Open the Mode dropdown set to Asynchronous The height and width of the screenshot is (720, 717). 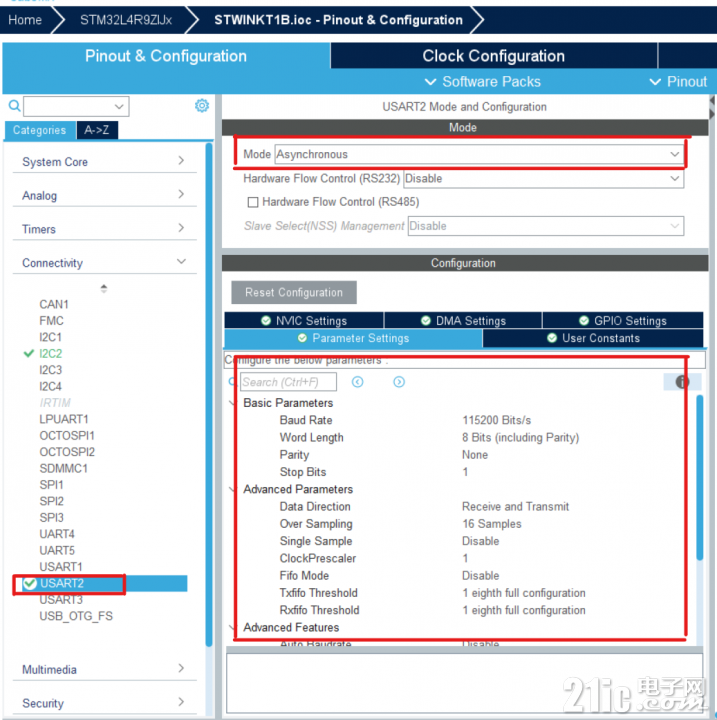tap(479, 154)
